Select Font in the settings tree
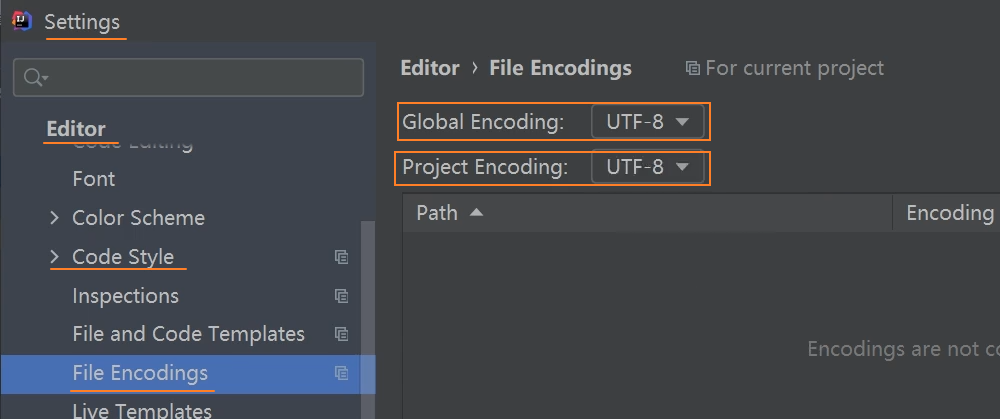This screenshot has width=1000, height=419. [x=94, y=179]
